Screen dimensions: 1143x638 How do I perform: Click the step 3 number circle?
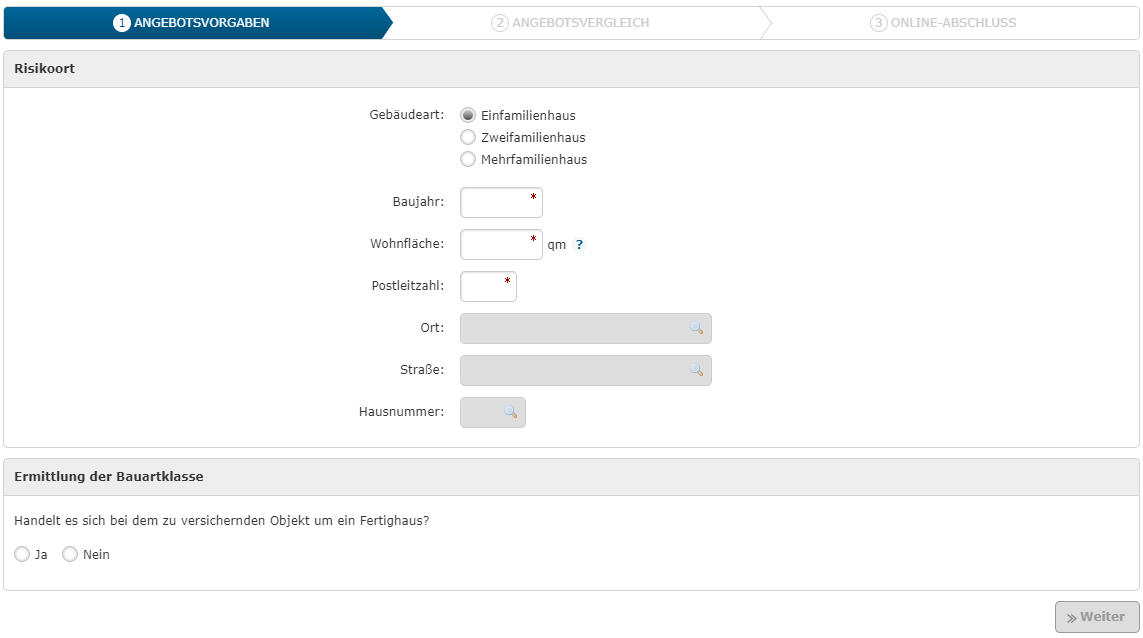click(879, 23)
